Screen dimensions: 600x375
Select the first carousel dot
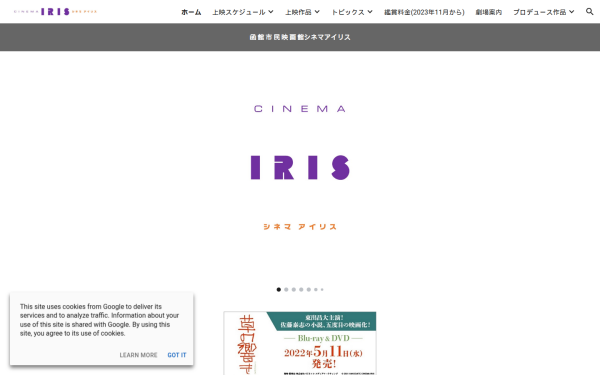[279, 290]
